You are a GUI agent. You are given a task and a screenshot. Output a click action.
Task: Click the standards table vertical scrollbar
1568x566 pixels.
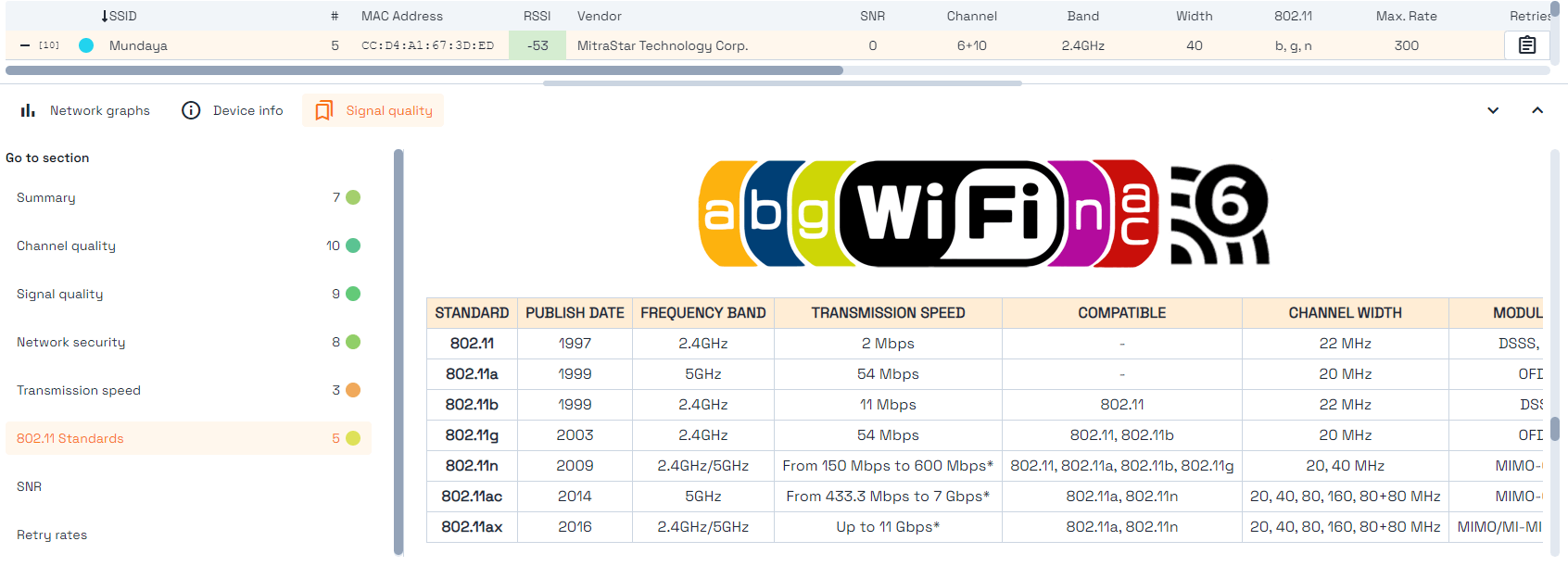1555,429
